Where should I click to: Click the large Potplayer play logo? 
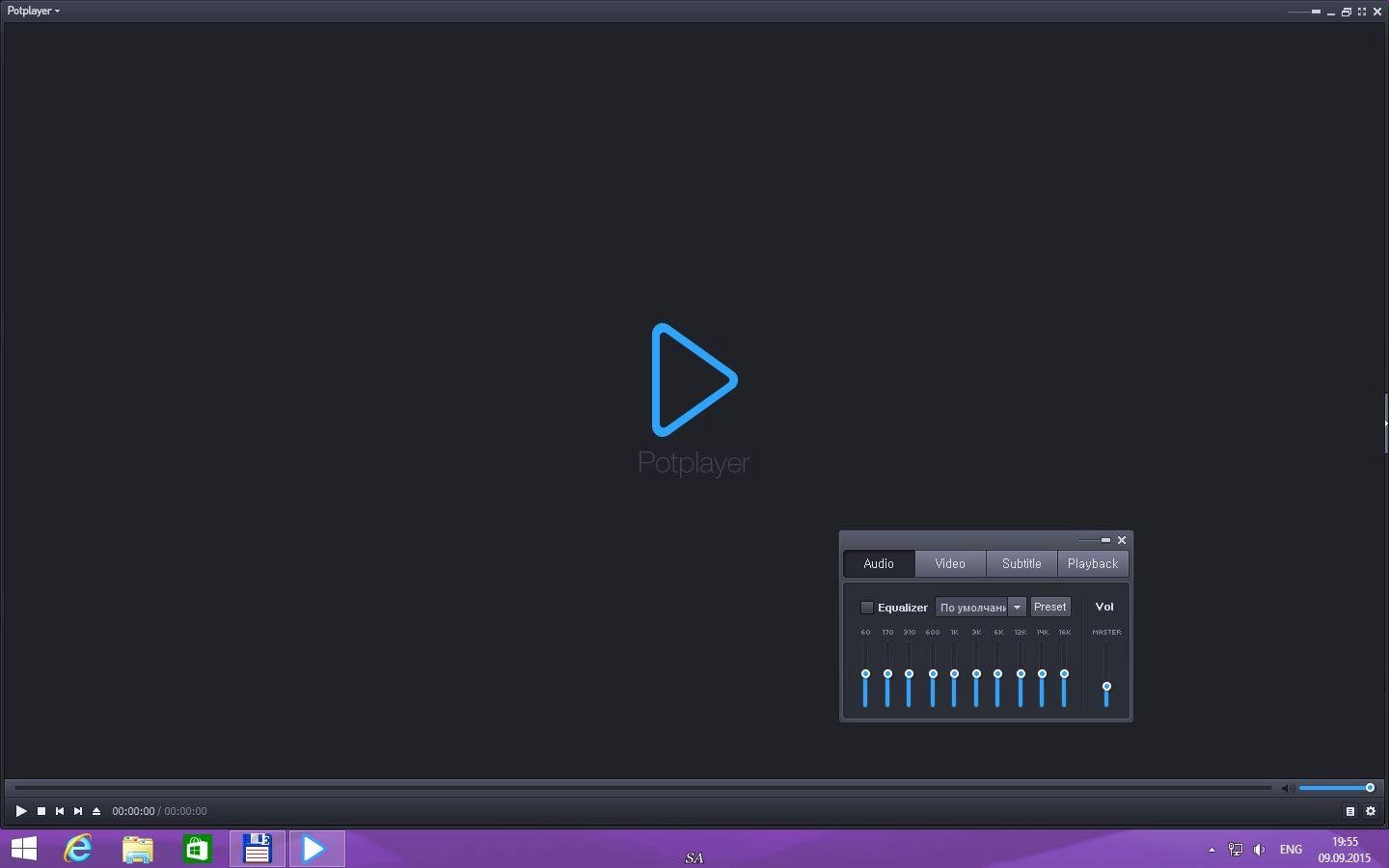tap(694, 379)
